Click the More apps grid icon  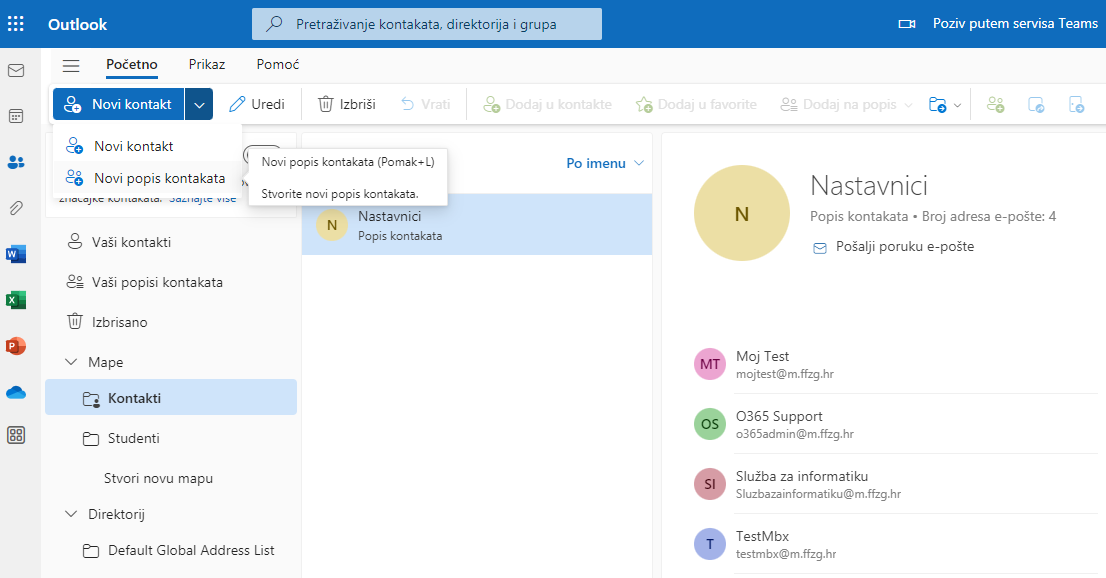pyautogui.click(x=16, y=436)
